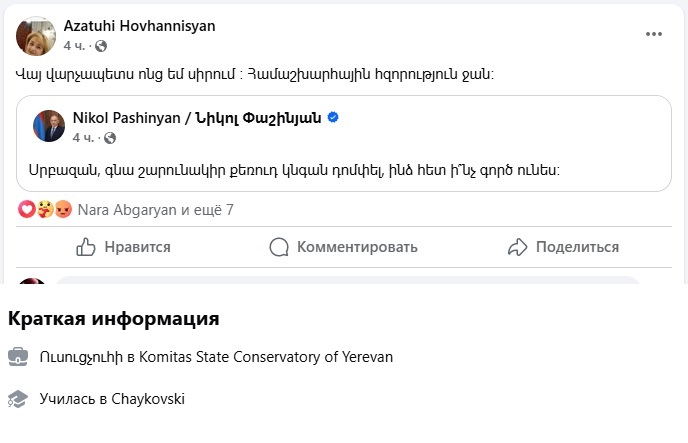
Task: Click the care hug reaction icon
Action: 45,210
